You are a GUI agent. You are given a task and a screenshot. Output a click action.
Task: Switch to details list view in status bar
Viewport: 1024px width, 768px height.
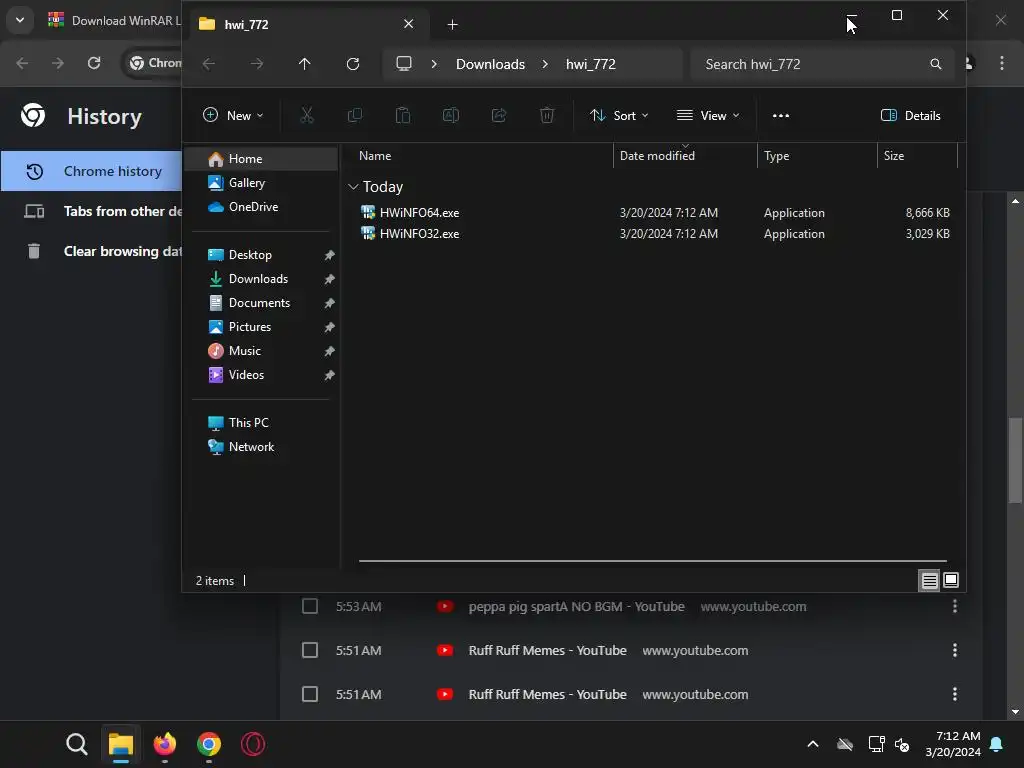[x=929, y=580]
